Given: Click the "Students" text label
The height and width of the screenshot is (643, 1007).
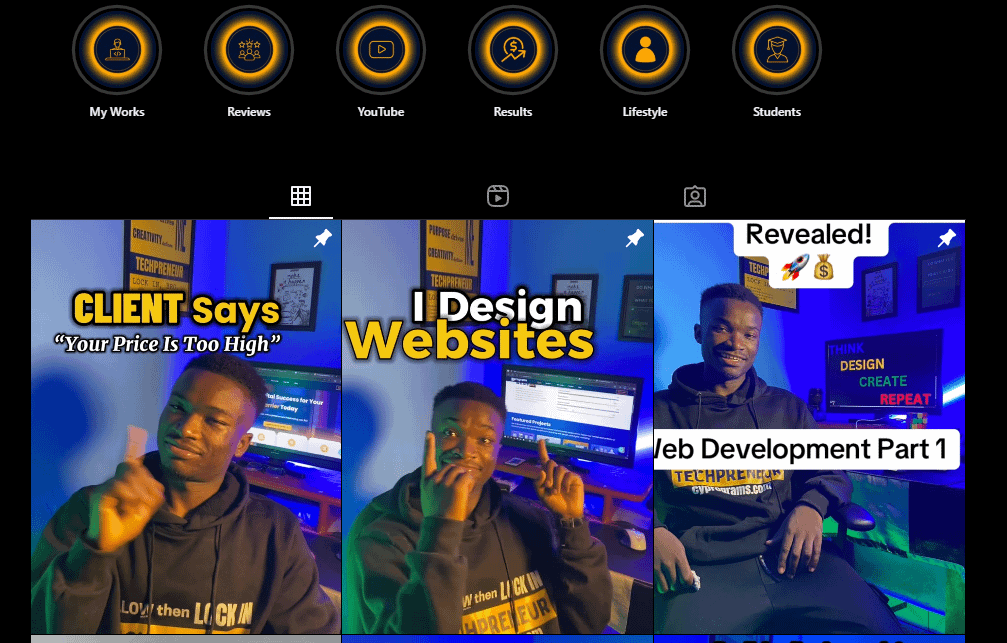Looking at the screenshot, I should [x=777, y=112].
